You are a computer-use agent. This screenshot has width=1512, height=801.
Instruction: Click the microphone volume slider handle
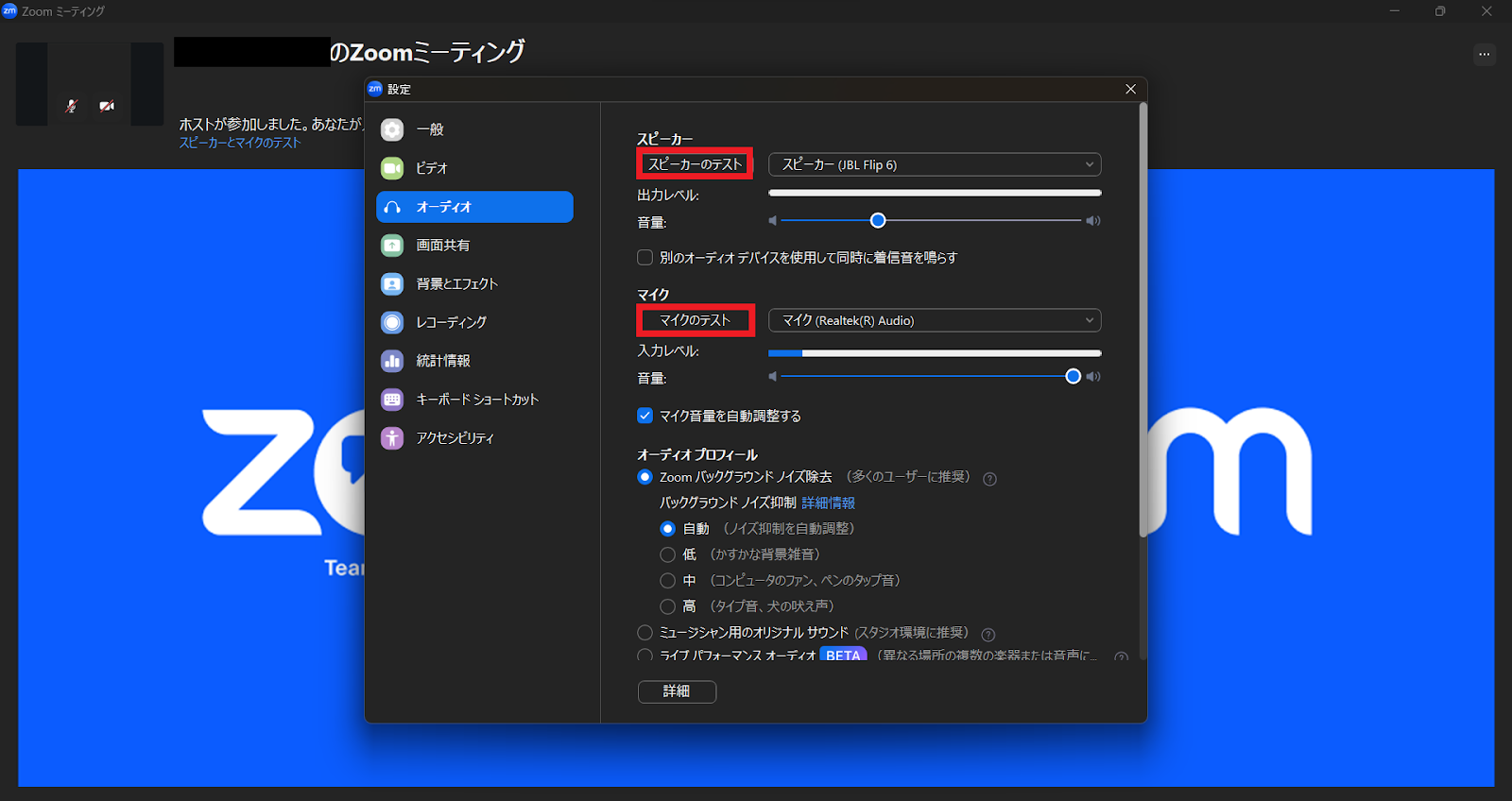tap(1073, 377)
